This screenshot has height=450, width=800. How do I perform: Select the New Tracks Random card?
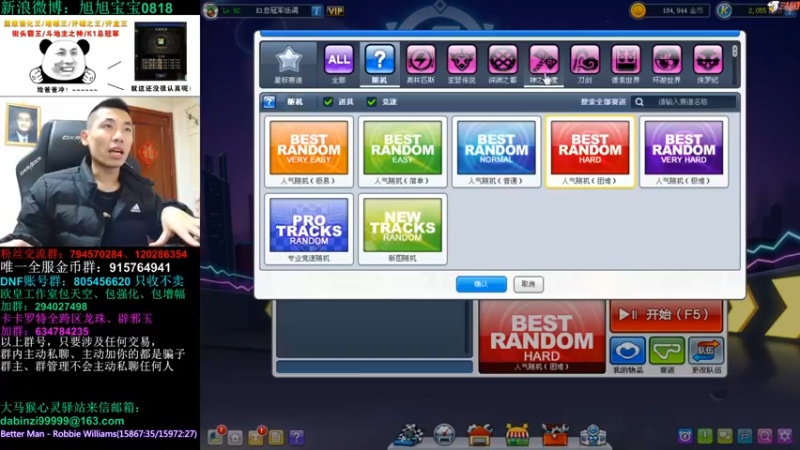click(403, 229)
